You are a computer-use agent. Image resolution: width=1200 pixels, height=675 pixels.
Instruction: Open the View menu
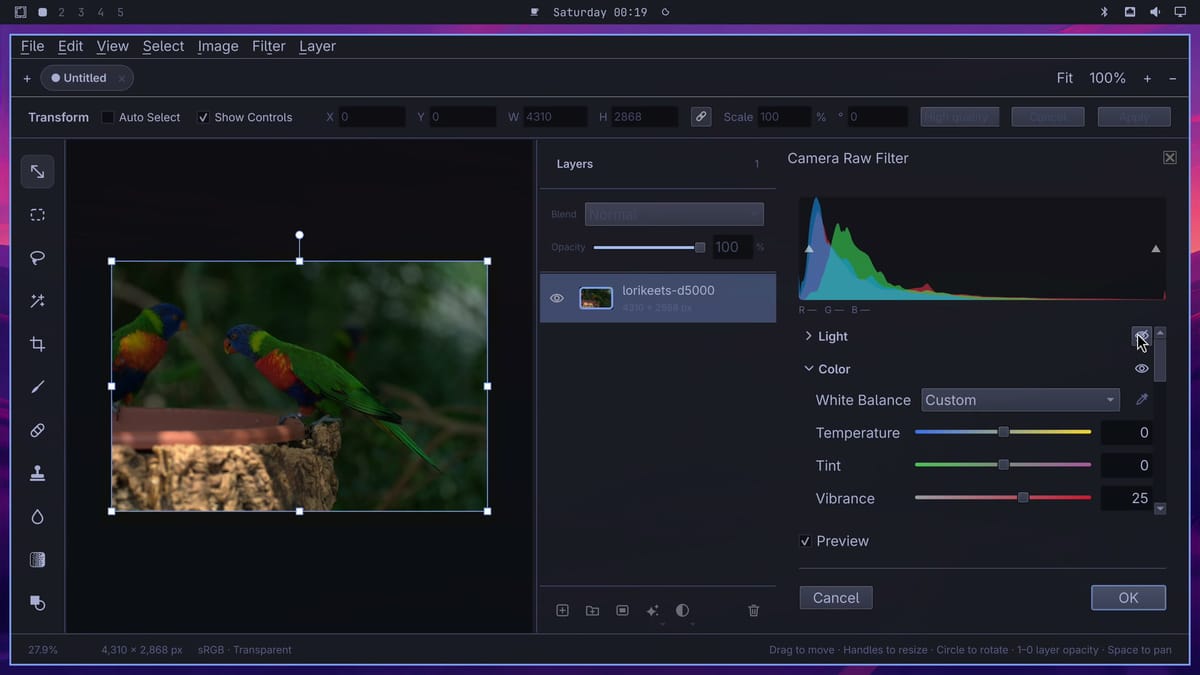click(112, 46)
